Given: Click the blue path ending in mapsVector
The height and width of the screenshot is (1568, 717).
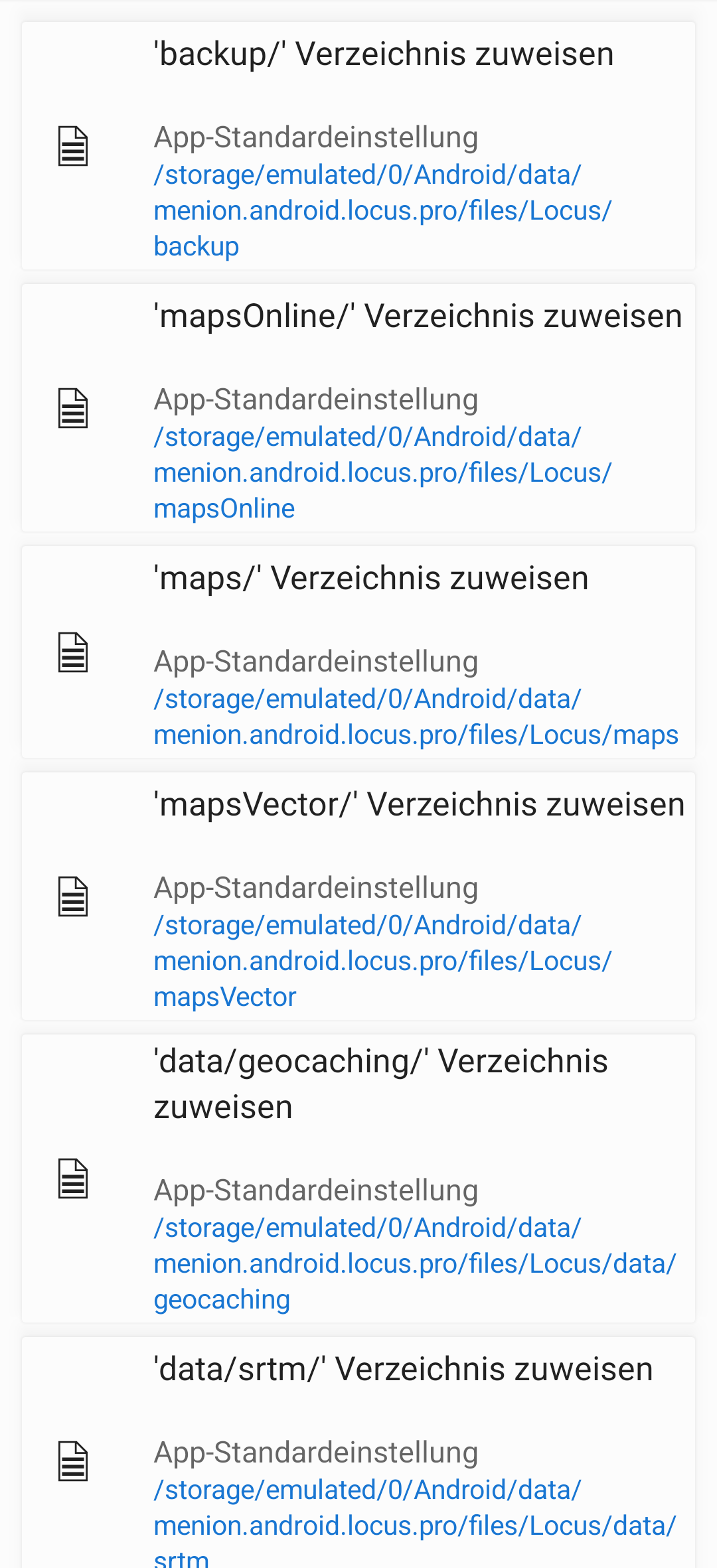Looking at the screenshot, I should (x=382, y=961).
